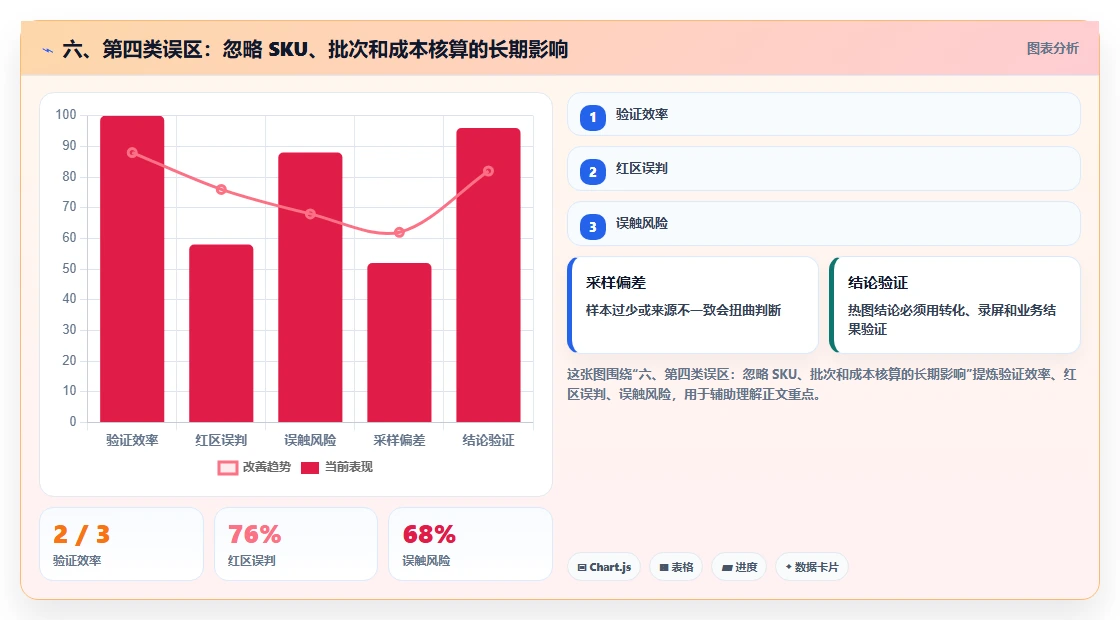Click the Chart.js tag

point(604,567)
